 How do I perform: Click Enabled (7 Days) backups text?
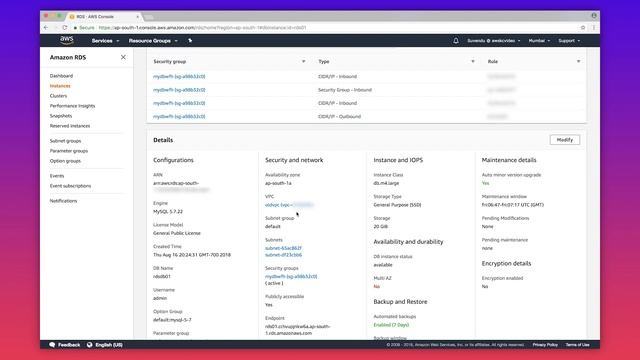click(391, 325)
